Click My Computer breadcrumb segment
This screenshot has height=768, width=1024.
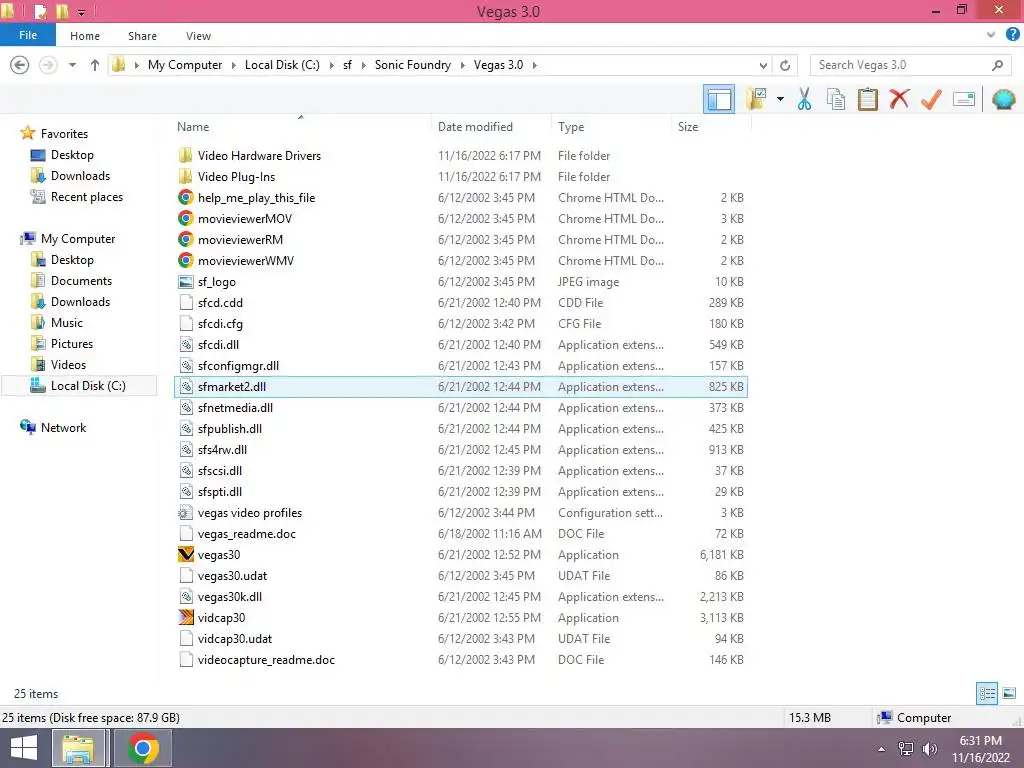(x=185, y=65)
